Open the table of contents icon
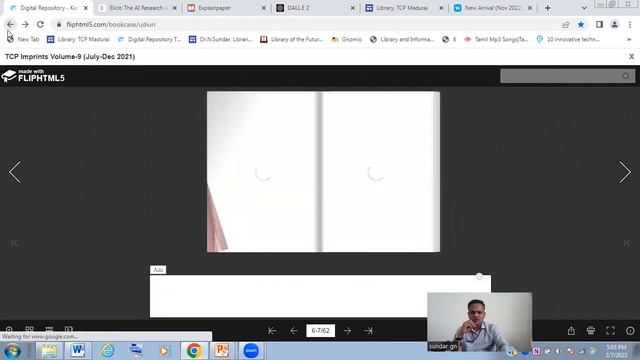Viewport: 640px width, 360px height. pyautogui.click(x=49, y=329)
